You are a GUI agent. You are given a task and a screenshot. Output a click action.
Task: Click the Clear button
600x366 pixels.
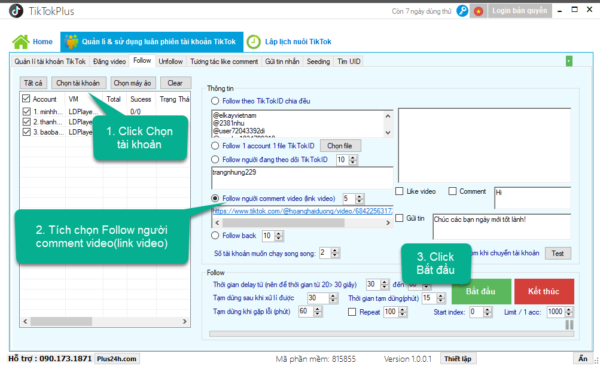pos(175,83)
